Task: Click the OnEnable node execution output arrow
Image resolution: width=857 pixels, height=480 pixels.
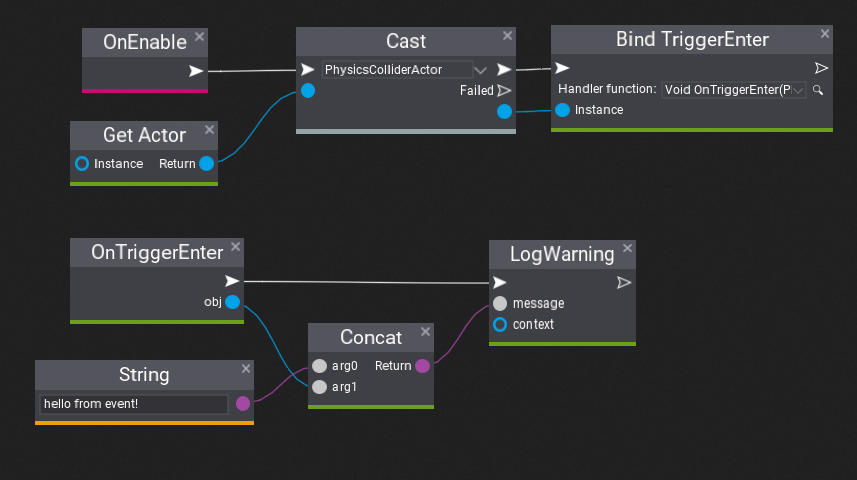Action: tap(196, 71)
